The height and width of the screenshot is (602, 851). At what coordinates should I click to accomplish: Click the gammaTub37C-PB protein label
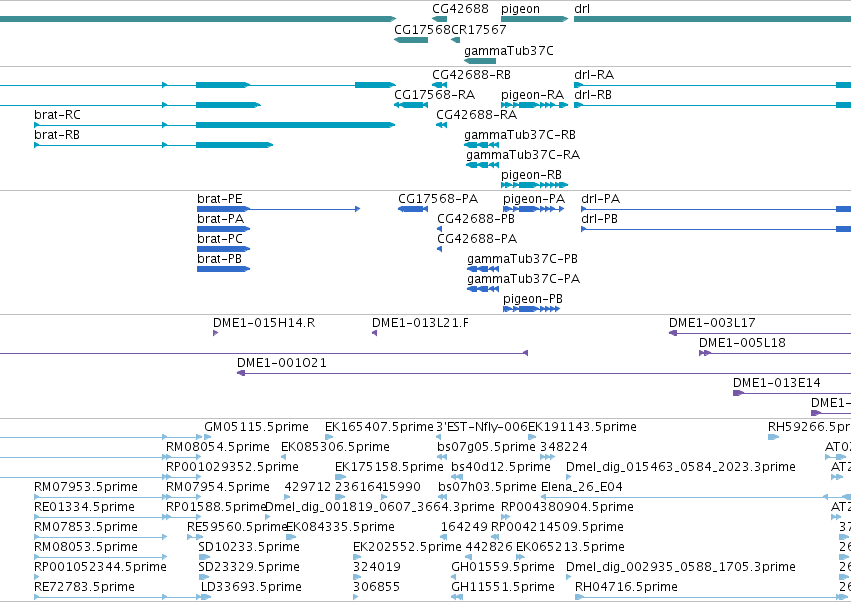coord(522,259)
